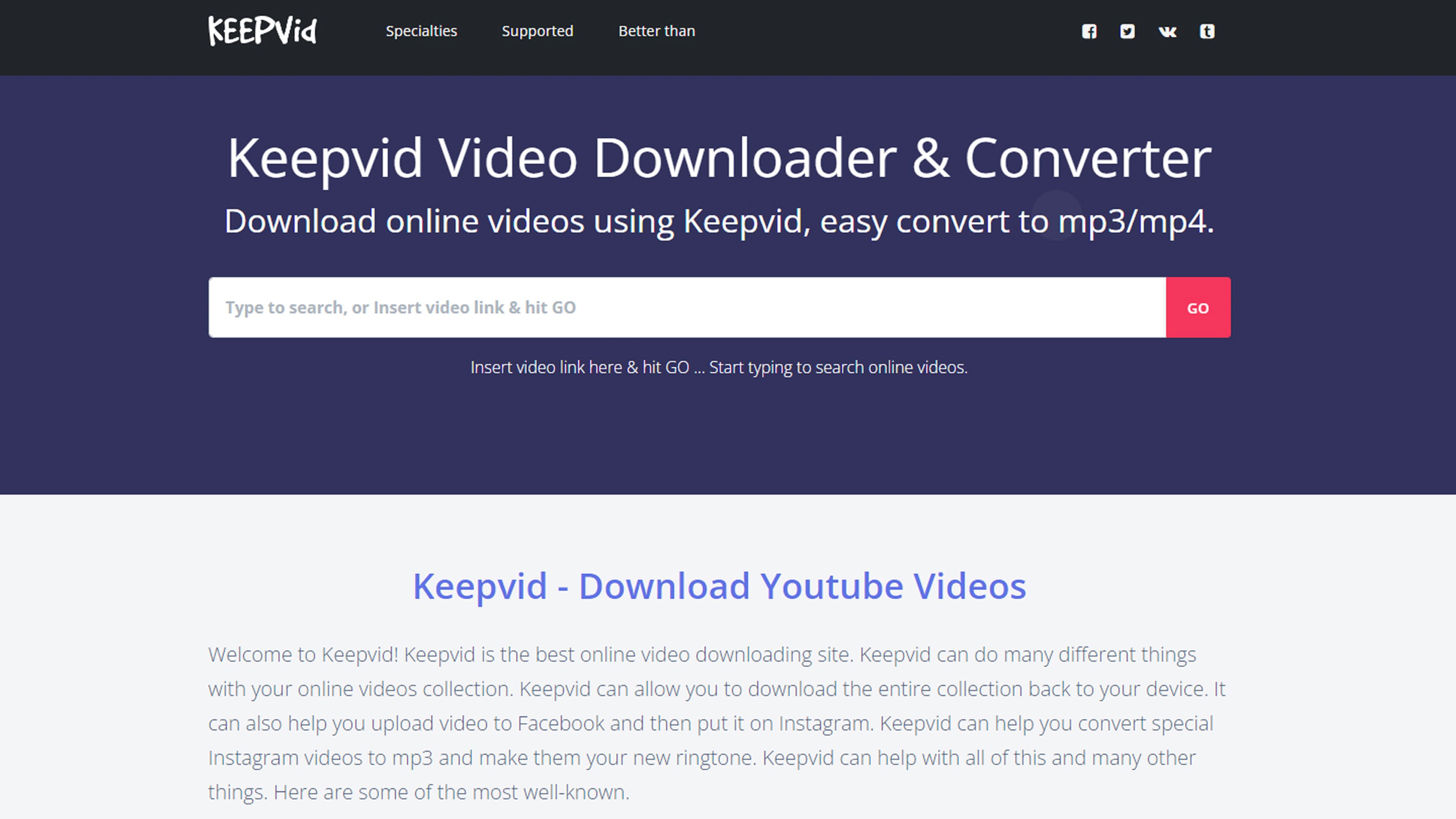Open the Supported menu item
The width and height of the screenshot is (1456, 819).
(538, 31)
